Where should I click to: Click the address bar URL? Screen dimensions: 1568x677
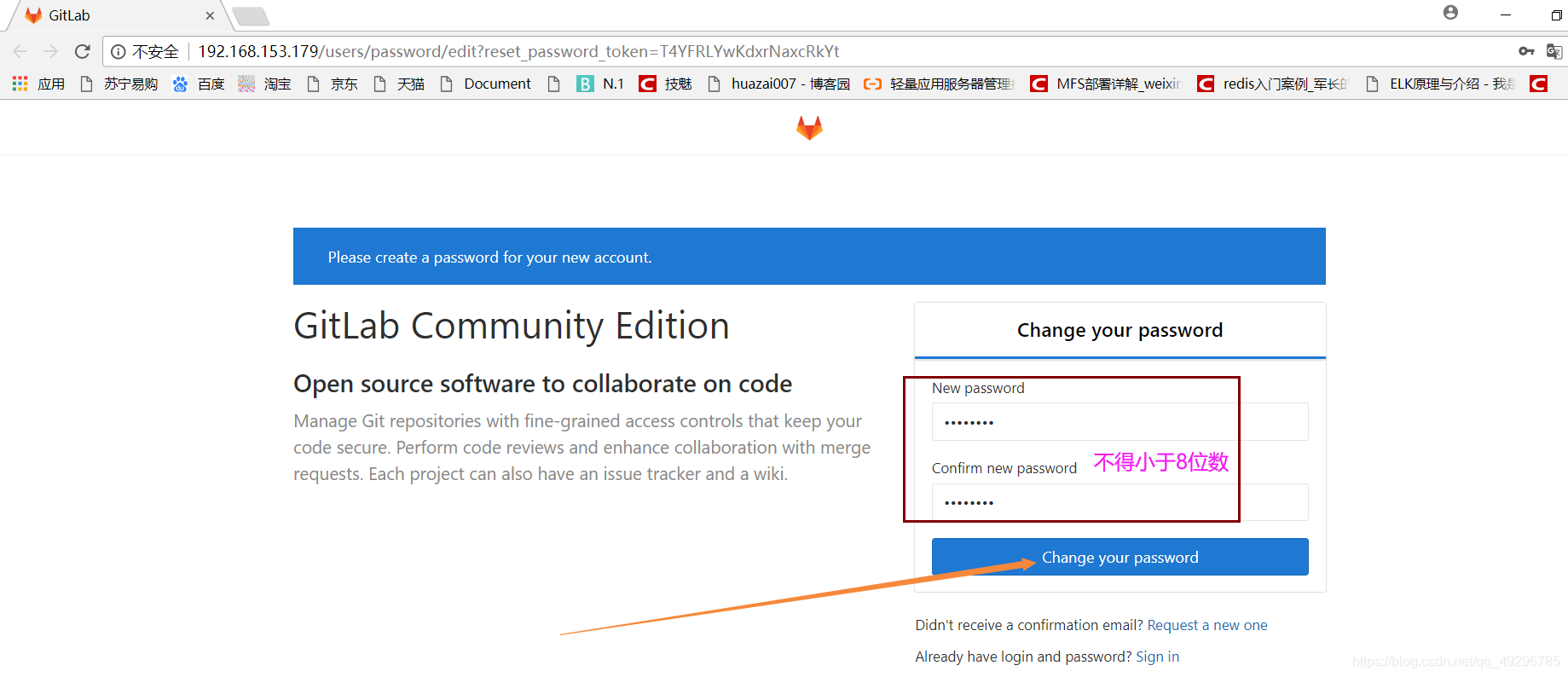coord(518,51)
